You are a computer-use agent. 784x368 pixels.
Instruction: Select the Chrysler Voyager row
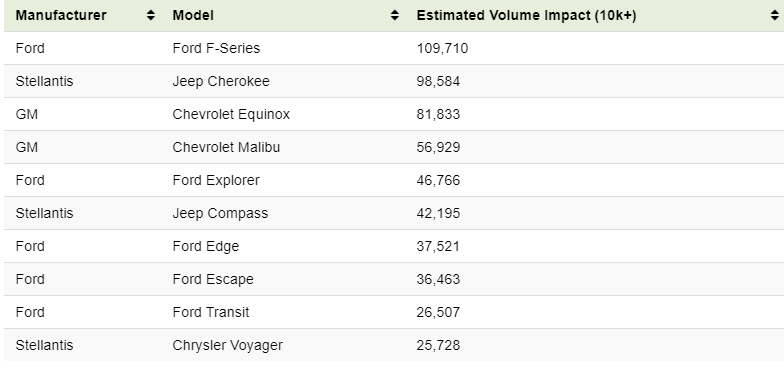pyautogui.click(x=394, y=345)
